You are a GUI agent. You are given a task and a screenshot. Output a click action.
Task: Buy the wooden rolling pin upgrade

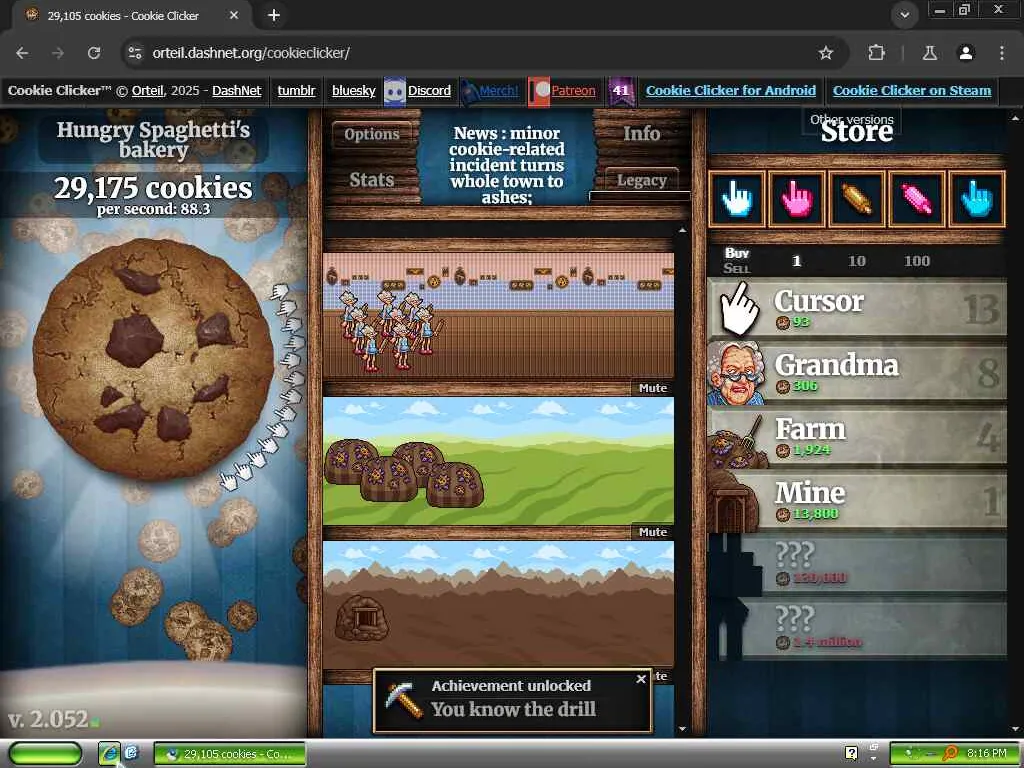pos(857,199)
